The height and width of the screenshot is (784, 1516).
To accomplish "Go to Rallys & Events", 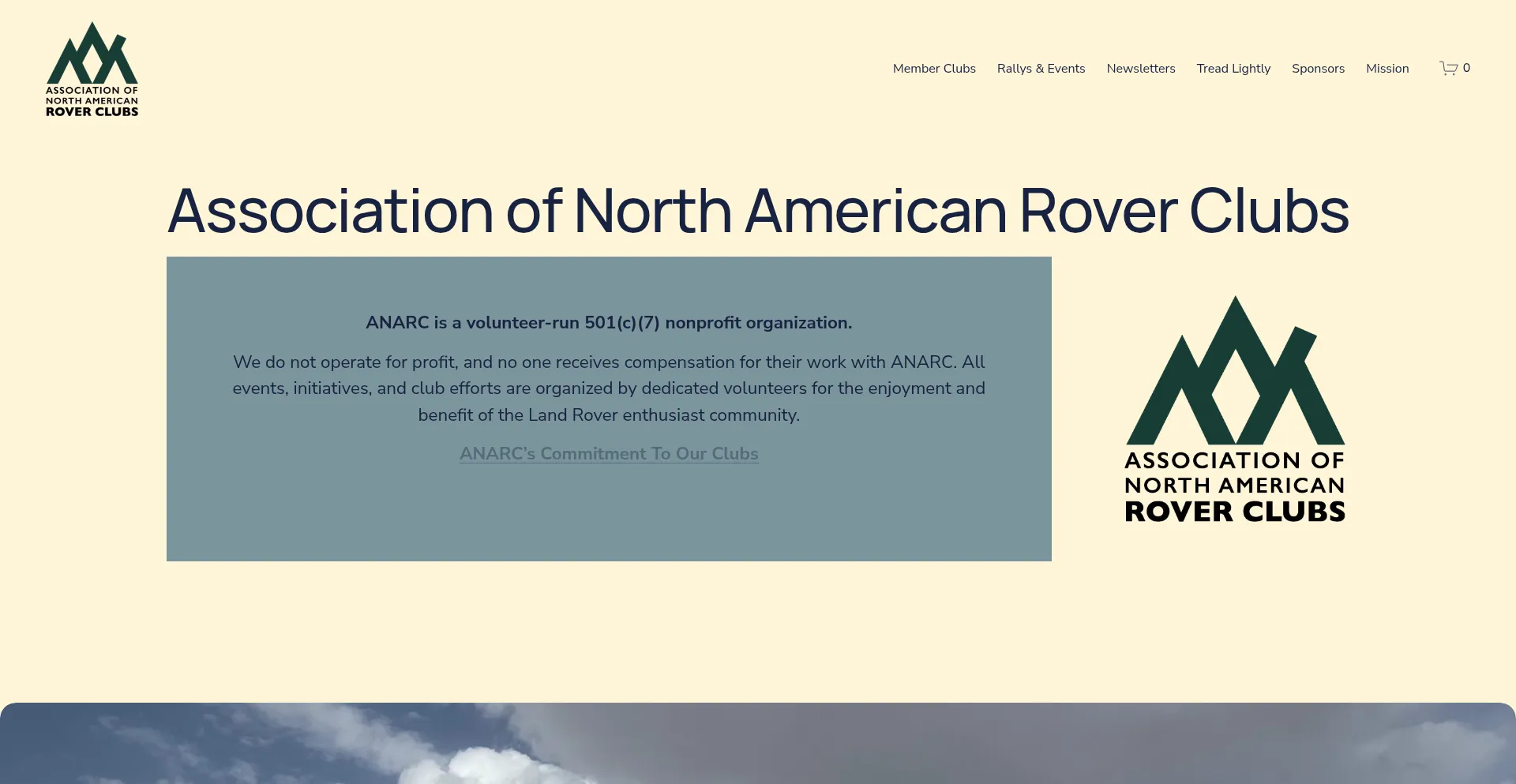I will tap(1041, 69).
